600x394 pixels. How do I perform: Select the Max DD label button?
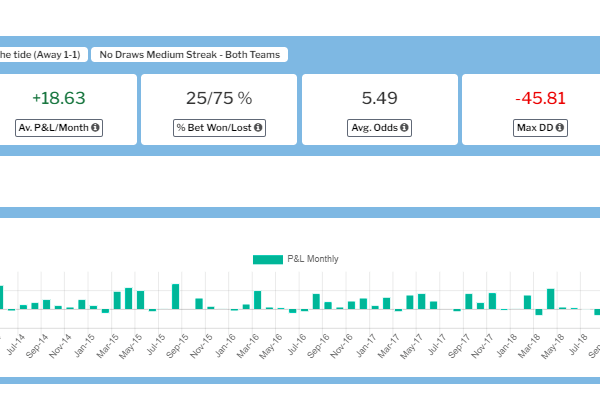pyautogui.click(x=540, y=128)
